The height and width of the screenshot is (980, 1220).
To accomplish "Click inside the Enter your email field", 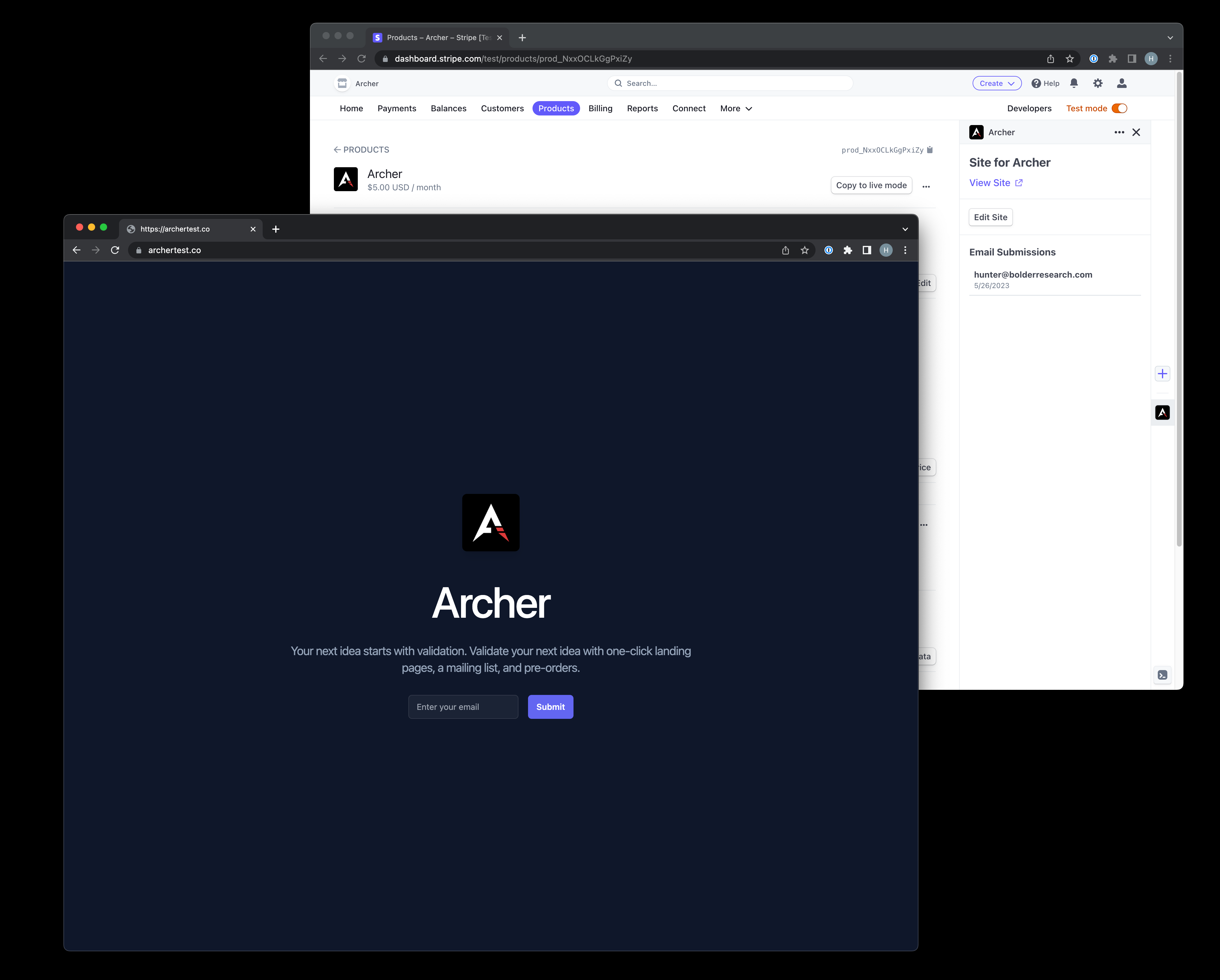I will pos(463,707).
